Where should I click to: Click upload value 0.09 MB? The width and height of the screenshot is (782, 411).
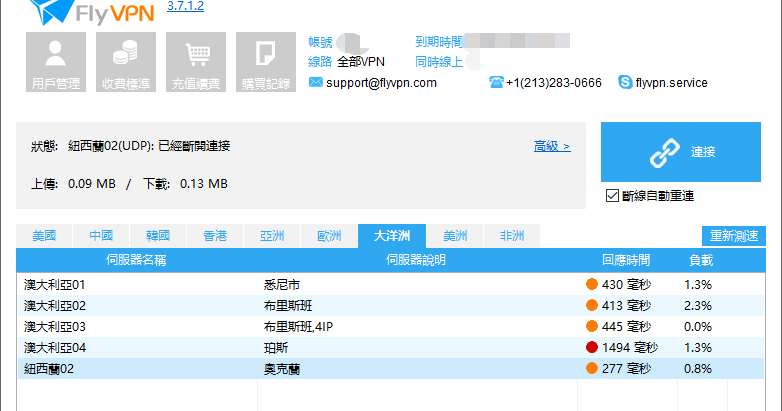tap(92, 184)
